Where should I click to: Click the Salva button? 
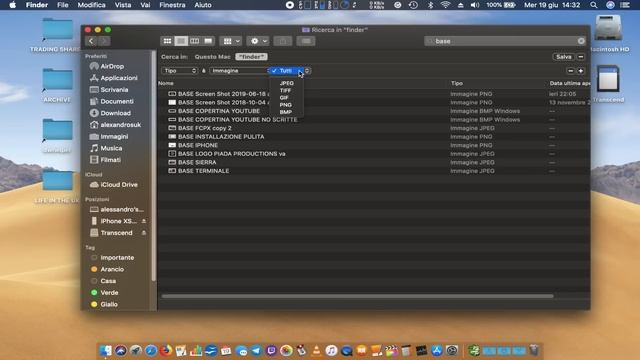coord(563,57)
